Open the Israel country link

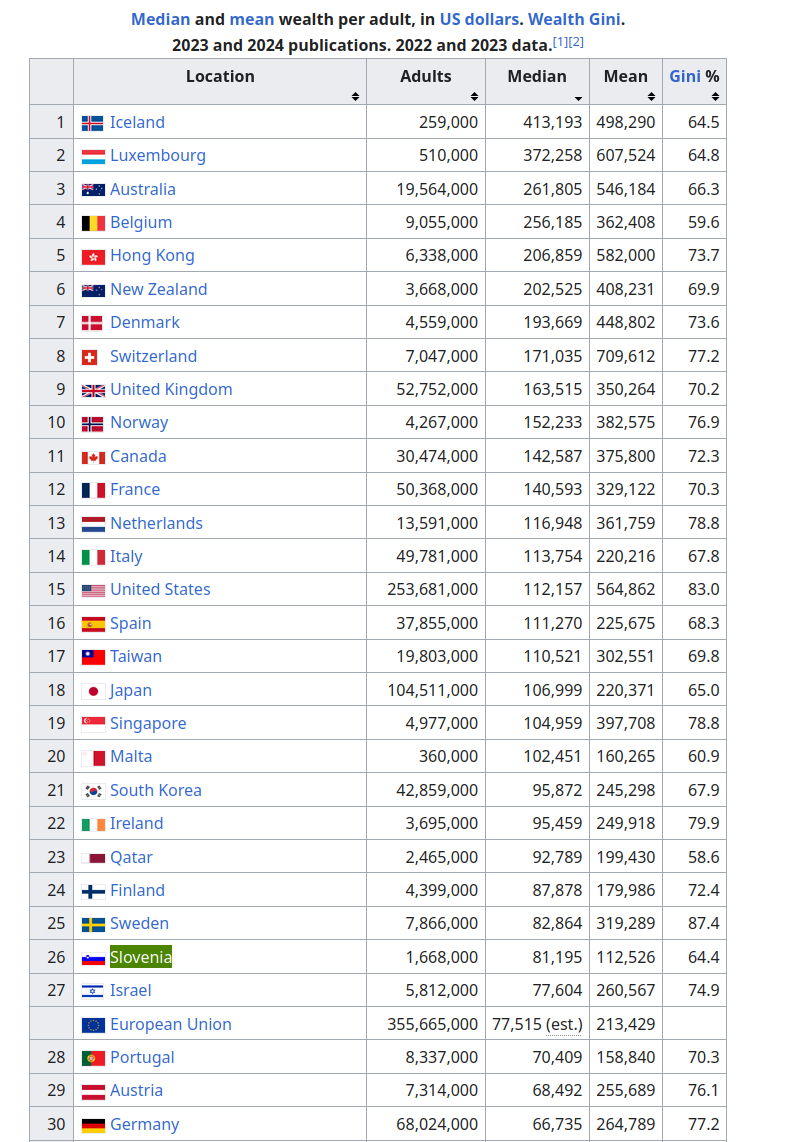click(x=131, y=991)
